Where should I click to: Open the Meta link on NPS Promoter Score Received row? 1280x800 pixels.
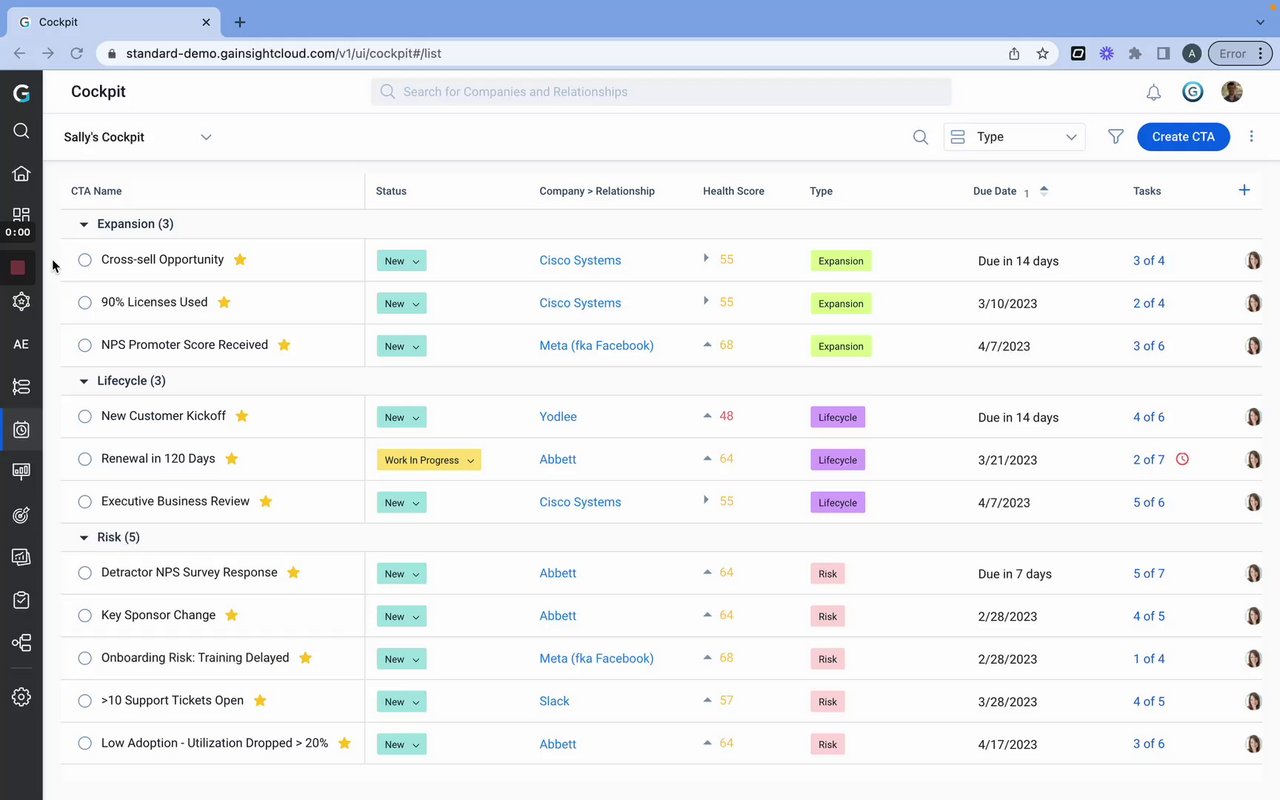596,346
